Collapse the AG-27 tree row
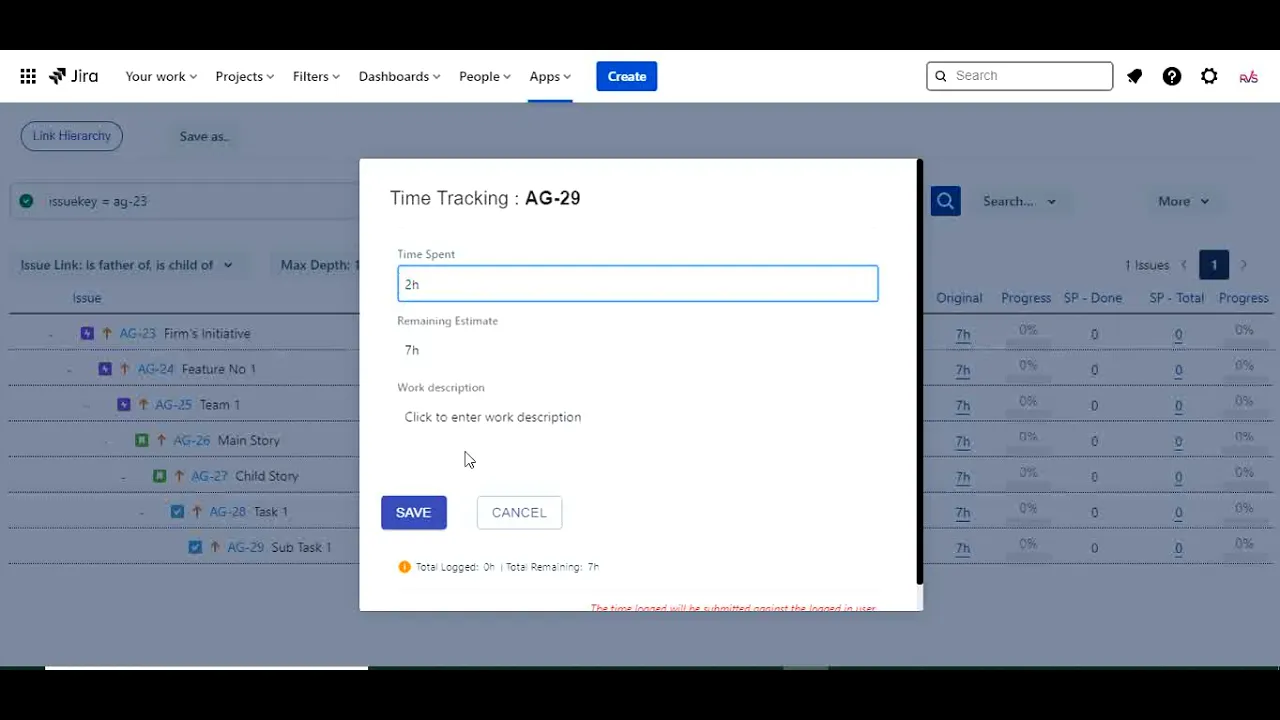 [x=122, y=477]
